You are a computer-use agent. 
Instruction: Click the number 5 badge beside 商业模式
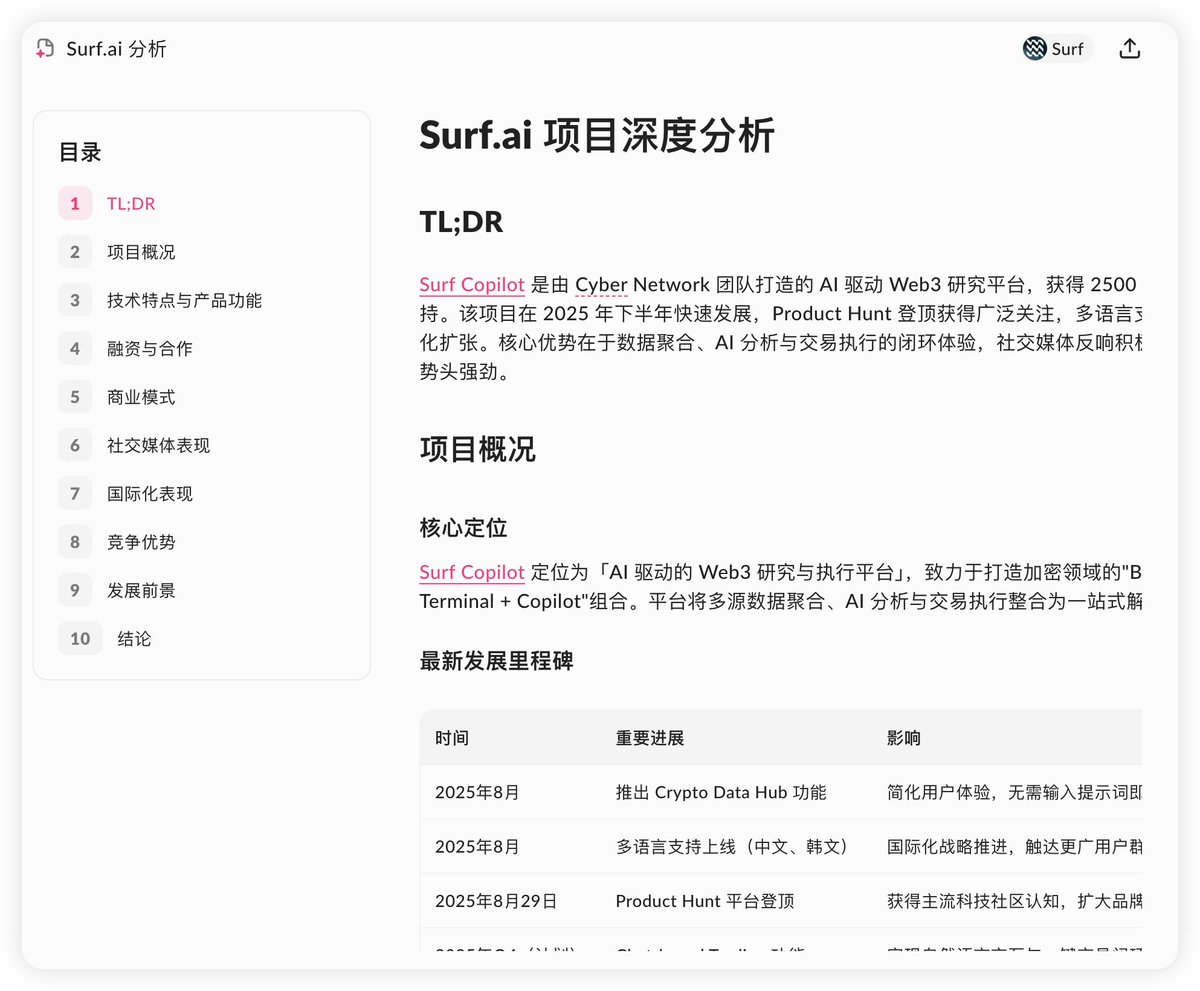pyautogui.click(x=75, y=396)
